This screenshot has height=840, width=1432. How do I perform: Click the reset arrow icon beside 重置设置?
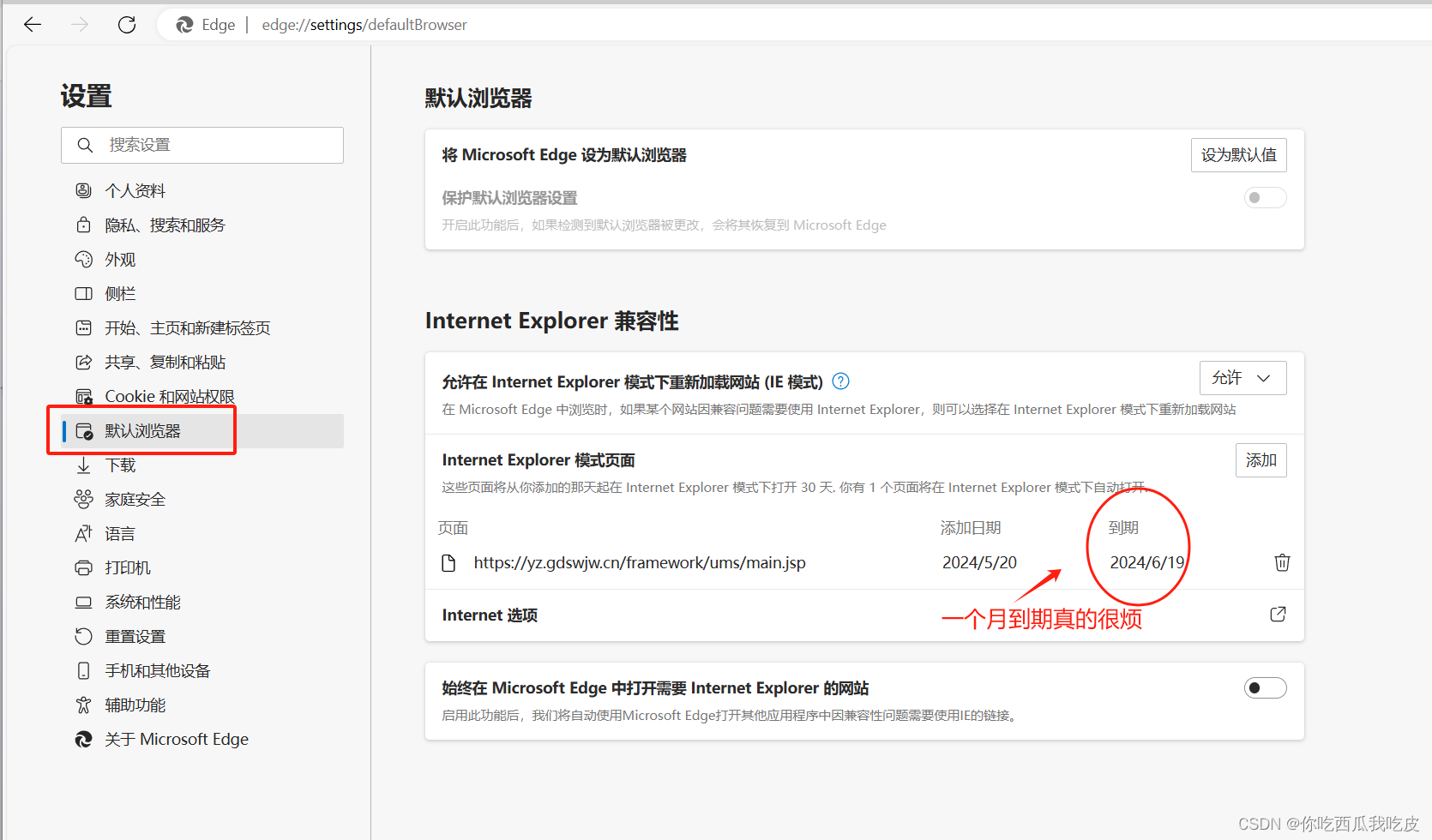tap(83, 636)
